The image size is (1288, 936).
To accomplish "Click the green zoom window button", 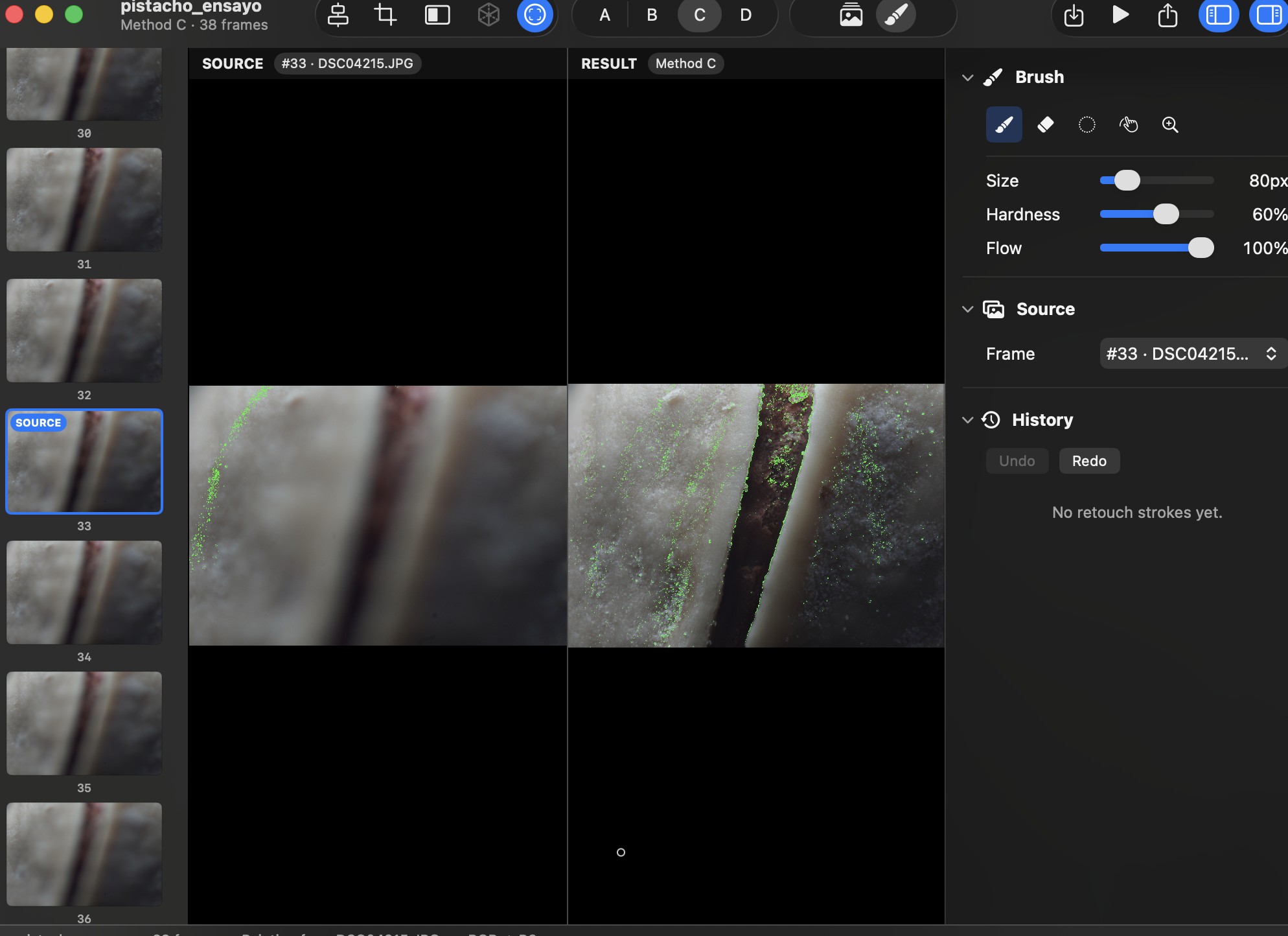I will pyautogui.click(x=74, y=14).
